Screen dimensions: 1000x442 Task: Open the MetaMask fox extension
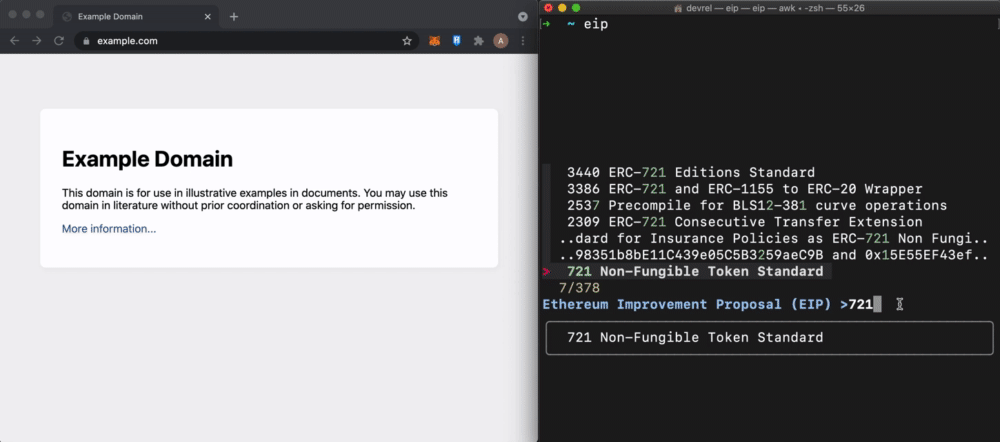pyautogui.click(x=434, y=41)
